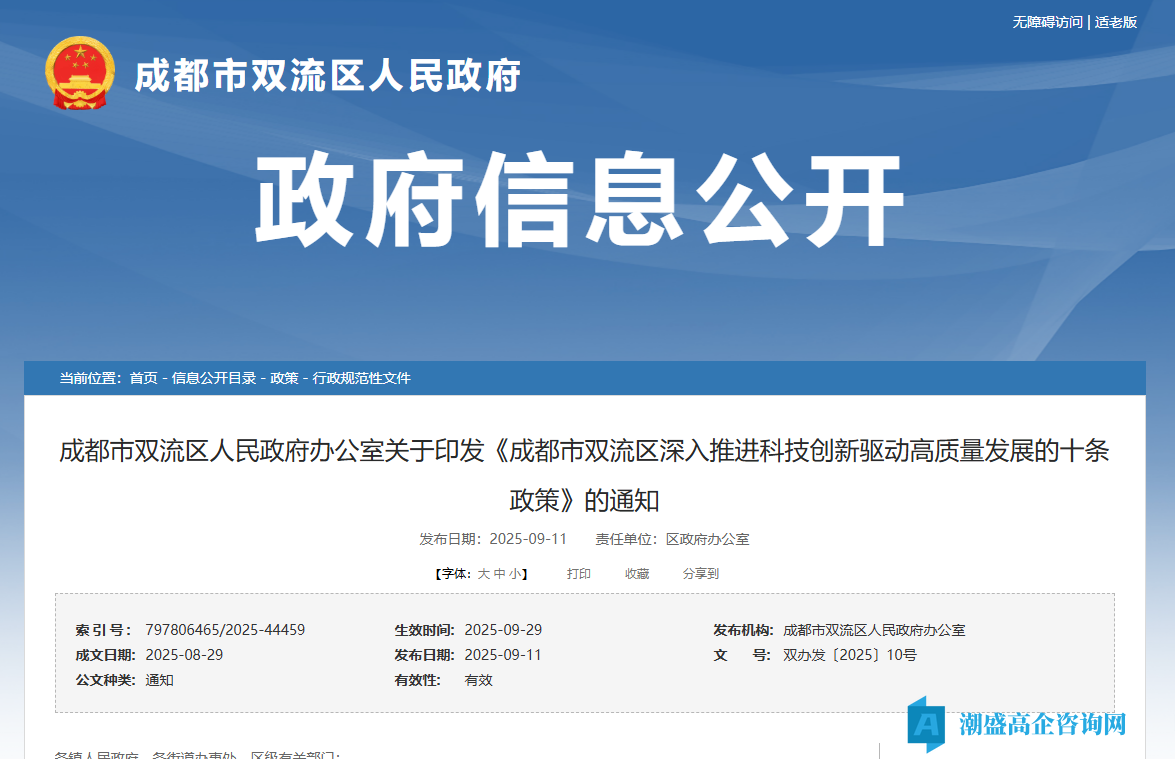Click the 打印 print function
Screen dimensions: 1175x759
click(579, 573)
